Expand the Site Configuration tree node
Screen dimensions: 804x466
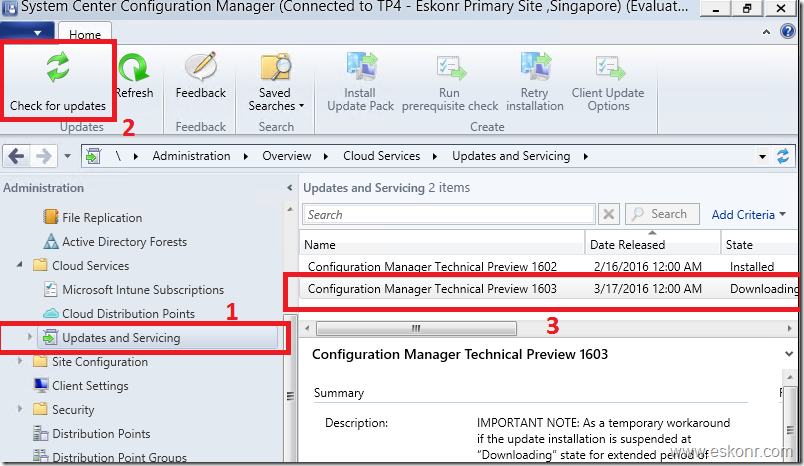coord(22,362)
